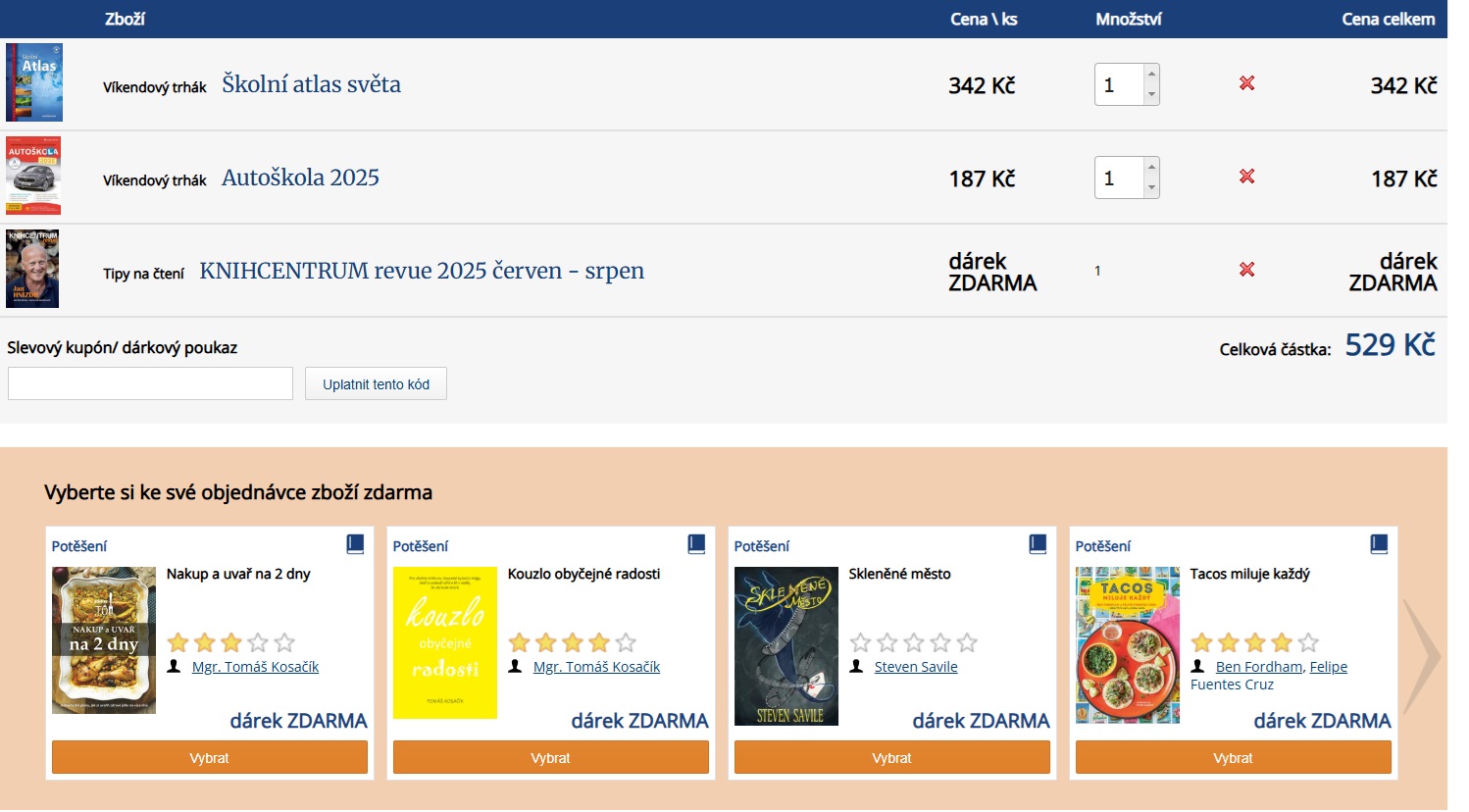Image resolution: width=1469 pixels, height=812 pixels.
Task: Click book icon on Kouzlo obyčejné radosti card
Action: pos(696,544)
